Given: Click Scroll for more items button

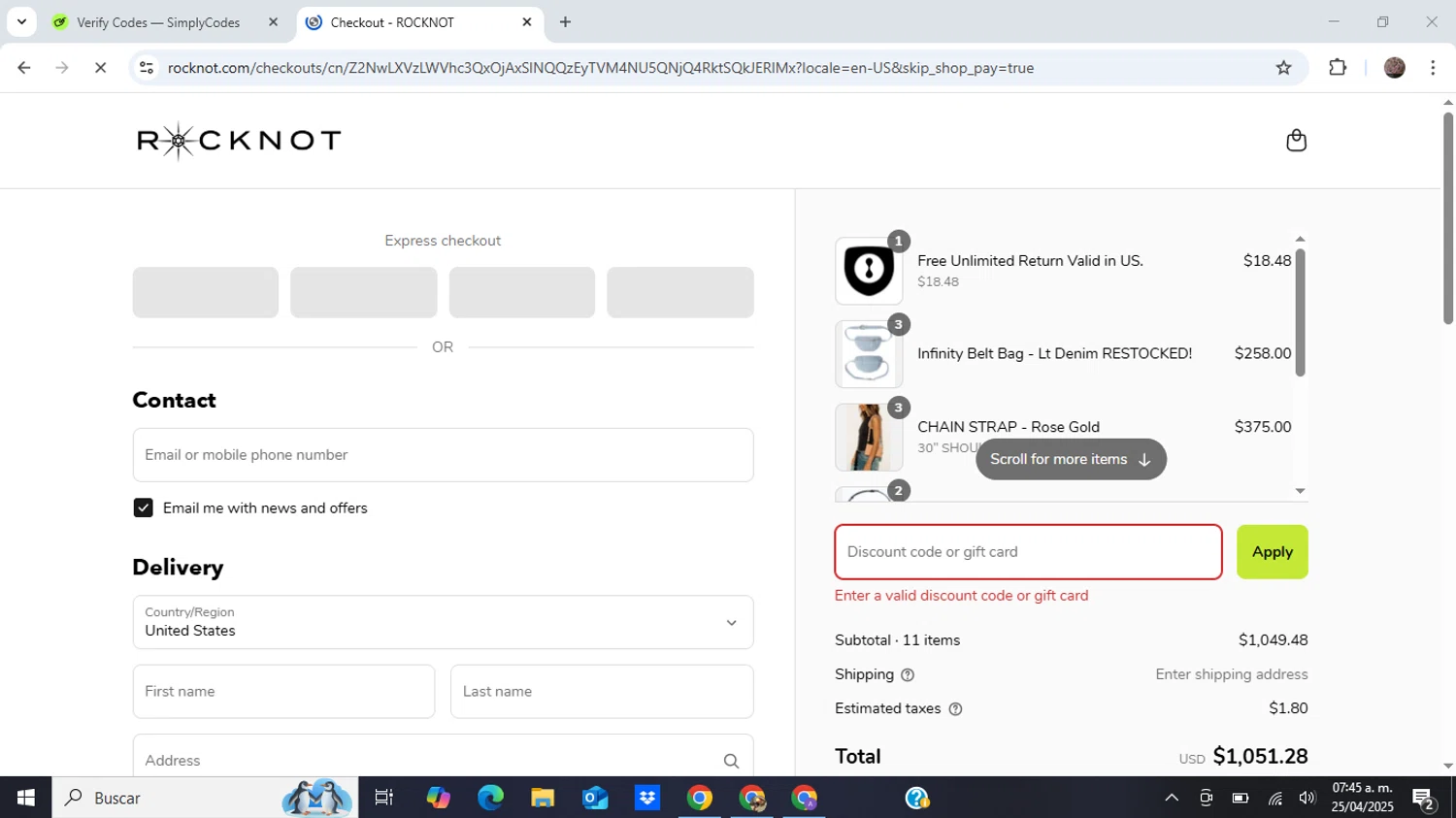Looking at the screenshot, I should (1071, 459).
